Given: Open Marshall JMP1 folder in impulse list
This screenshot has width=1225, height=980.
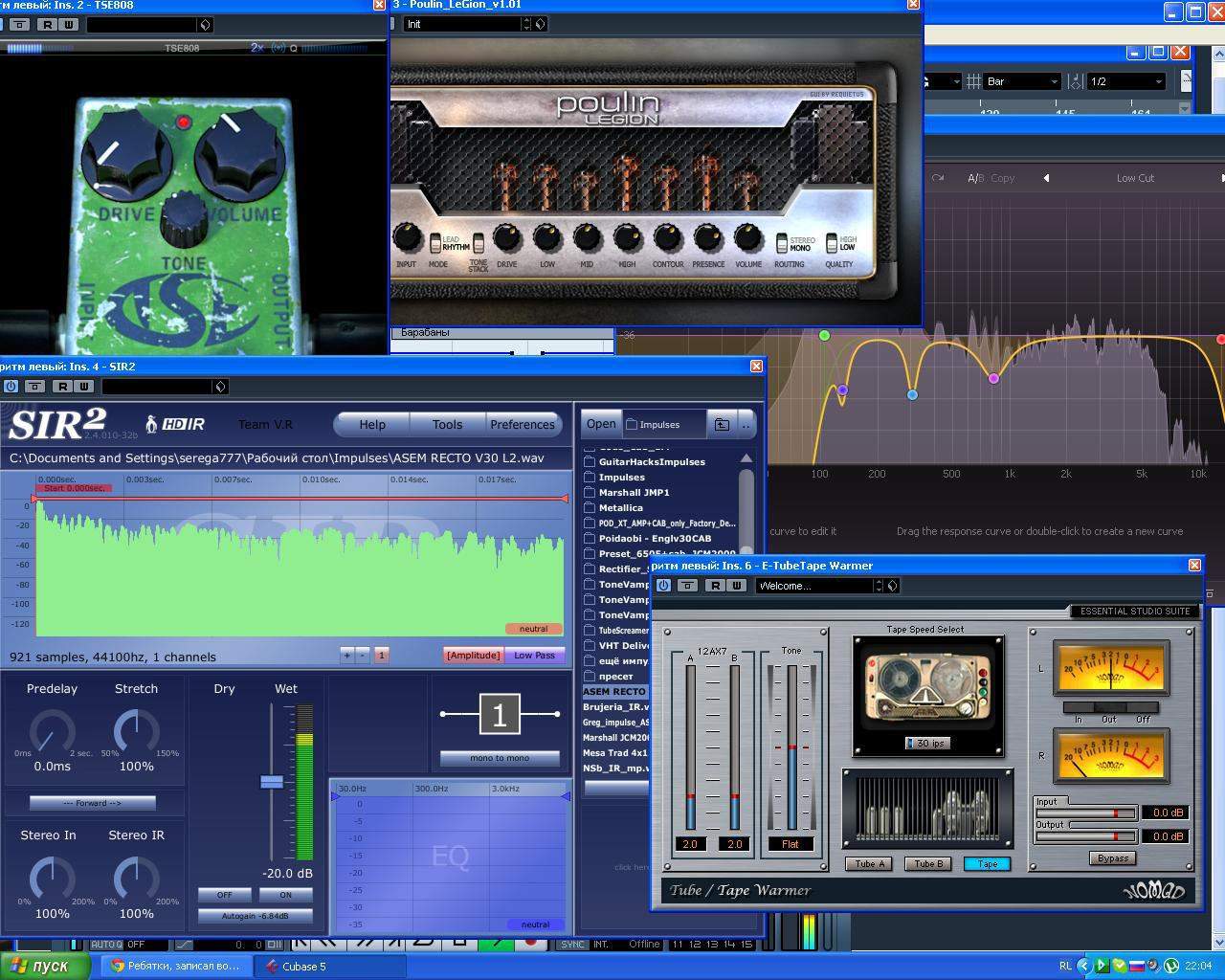Looking at the screenshot, I should [634, 493].
